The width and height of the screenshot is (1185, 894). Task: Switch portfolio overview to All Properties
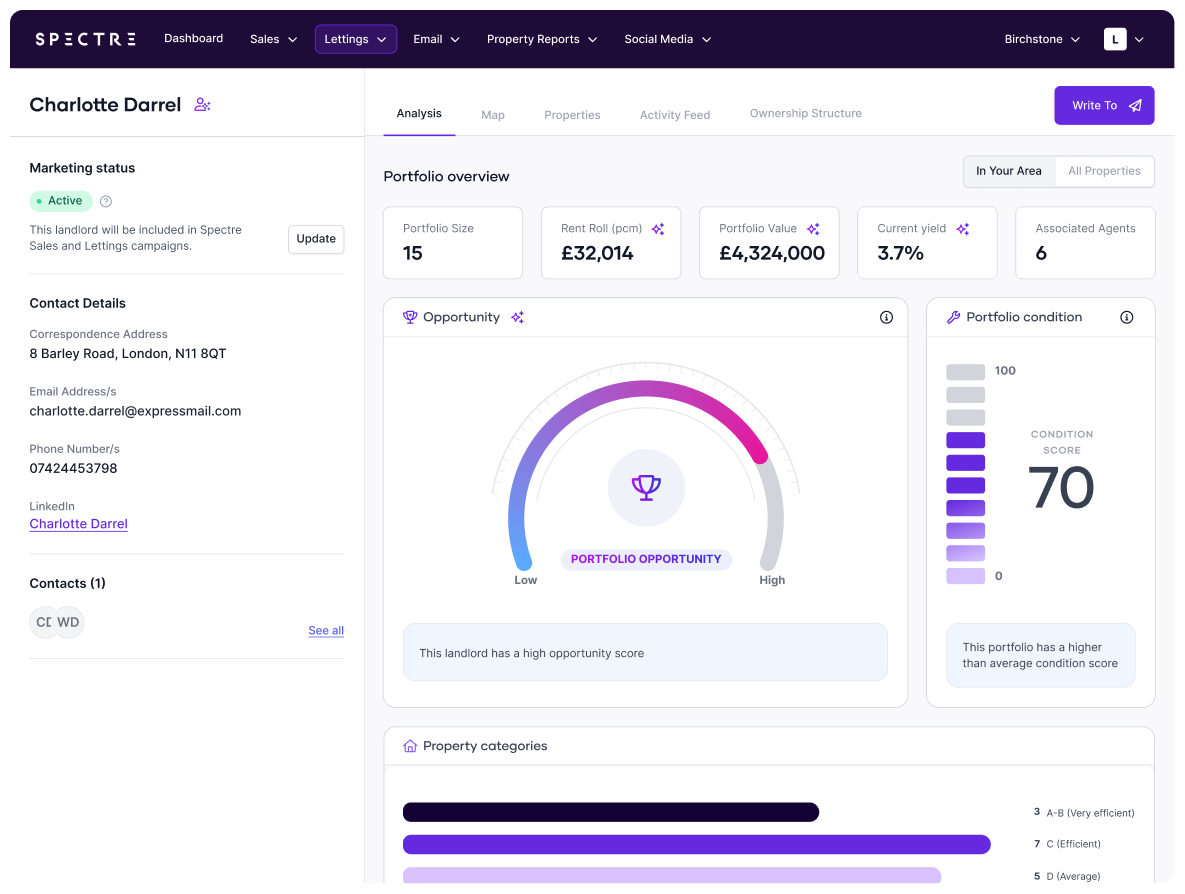coord(1104,170)
